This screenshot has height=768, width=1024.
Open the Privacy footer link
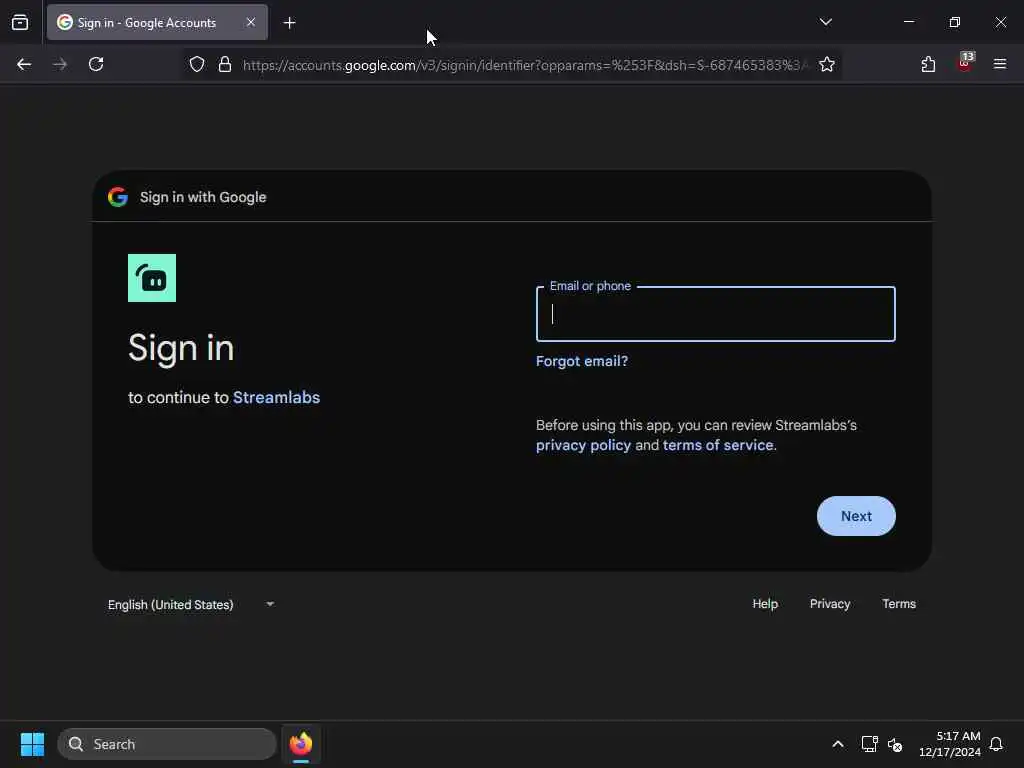click(x=829, y=604)
